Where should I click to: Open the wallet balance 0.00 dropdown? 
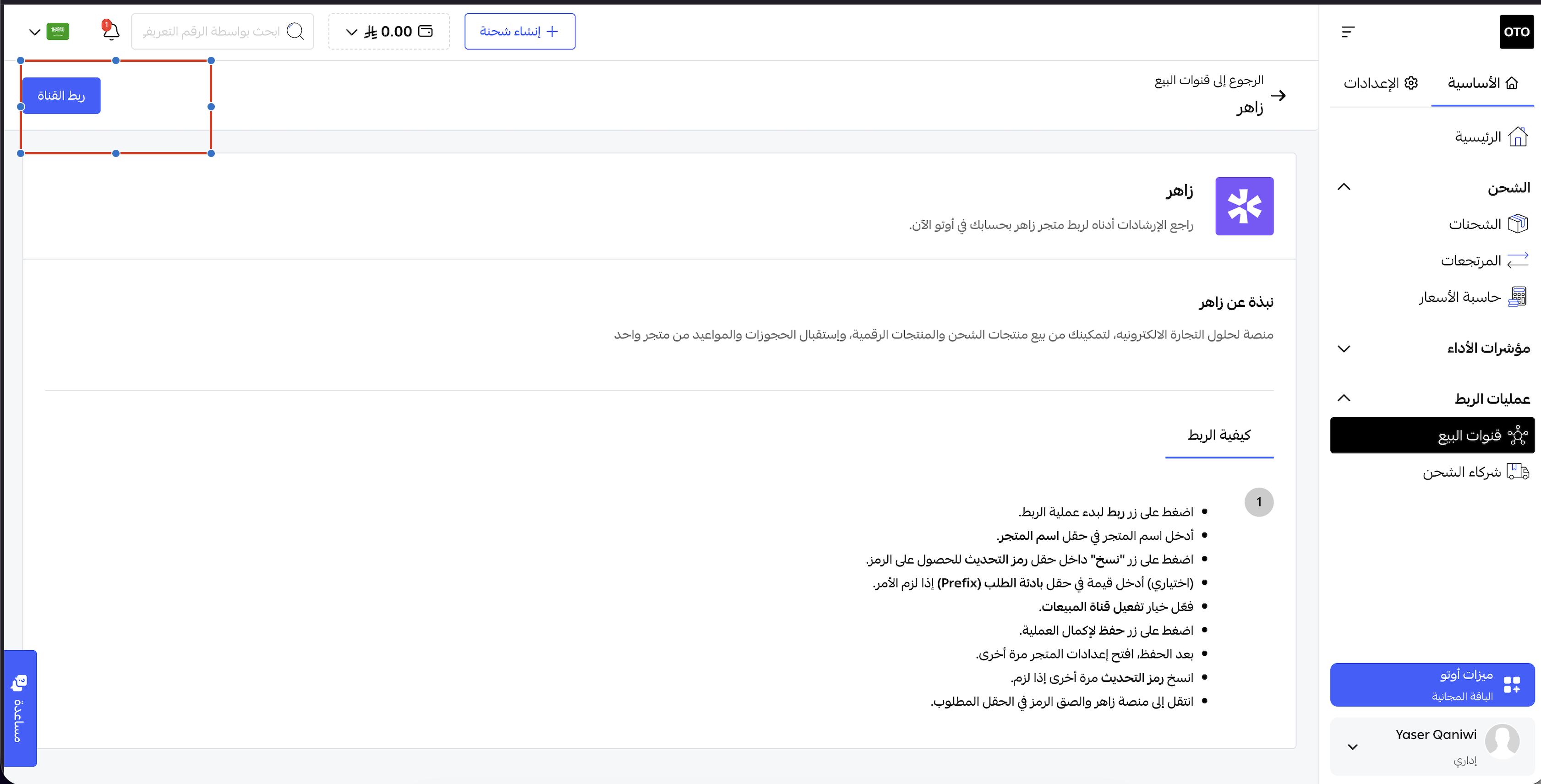click(389, 32)
